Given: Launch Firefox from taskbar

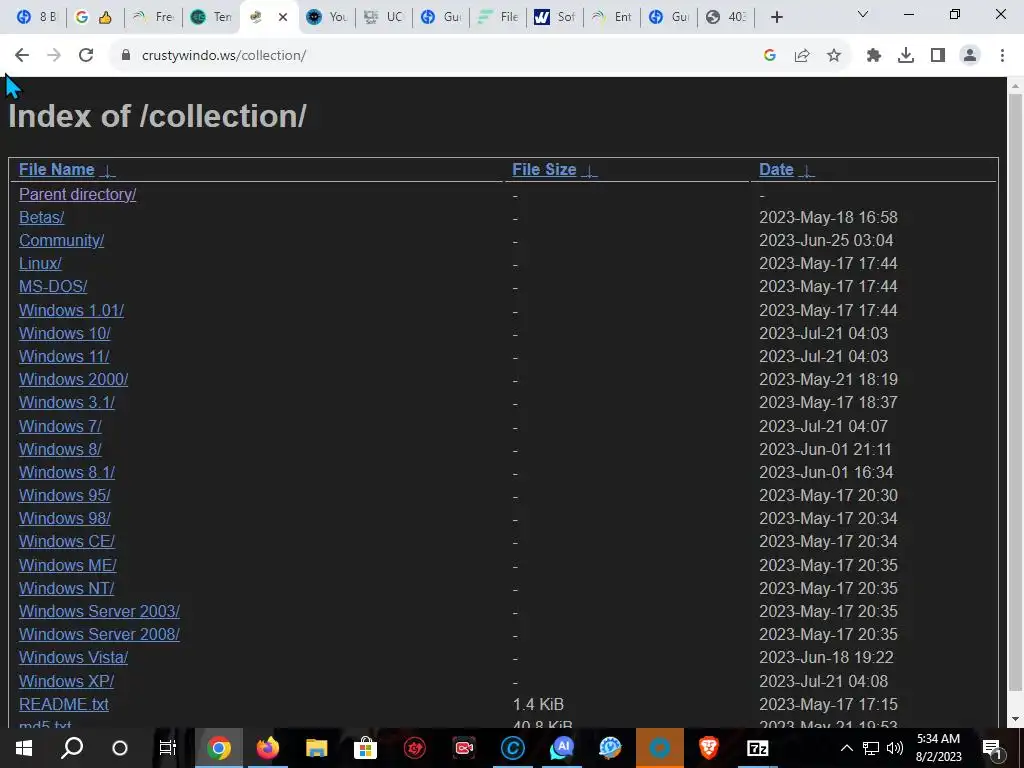Looking at the screenshot, I should (x=267, y=748).
